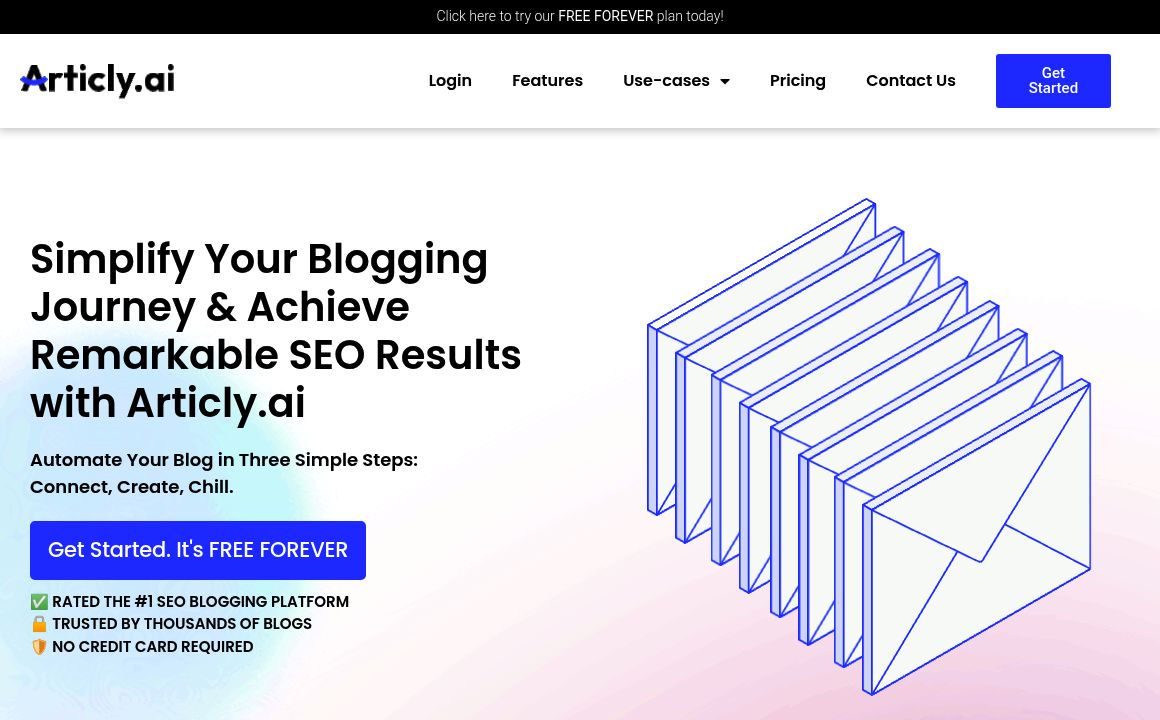Expand the Use-cases dropdown
This screenshot has width=1160, height=720.
(666, 81)
